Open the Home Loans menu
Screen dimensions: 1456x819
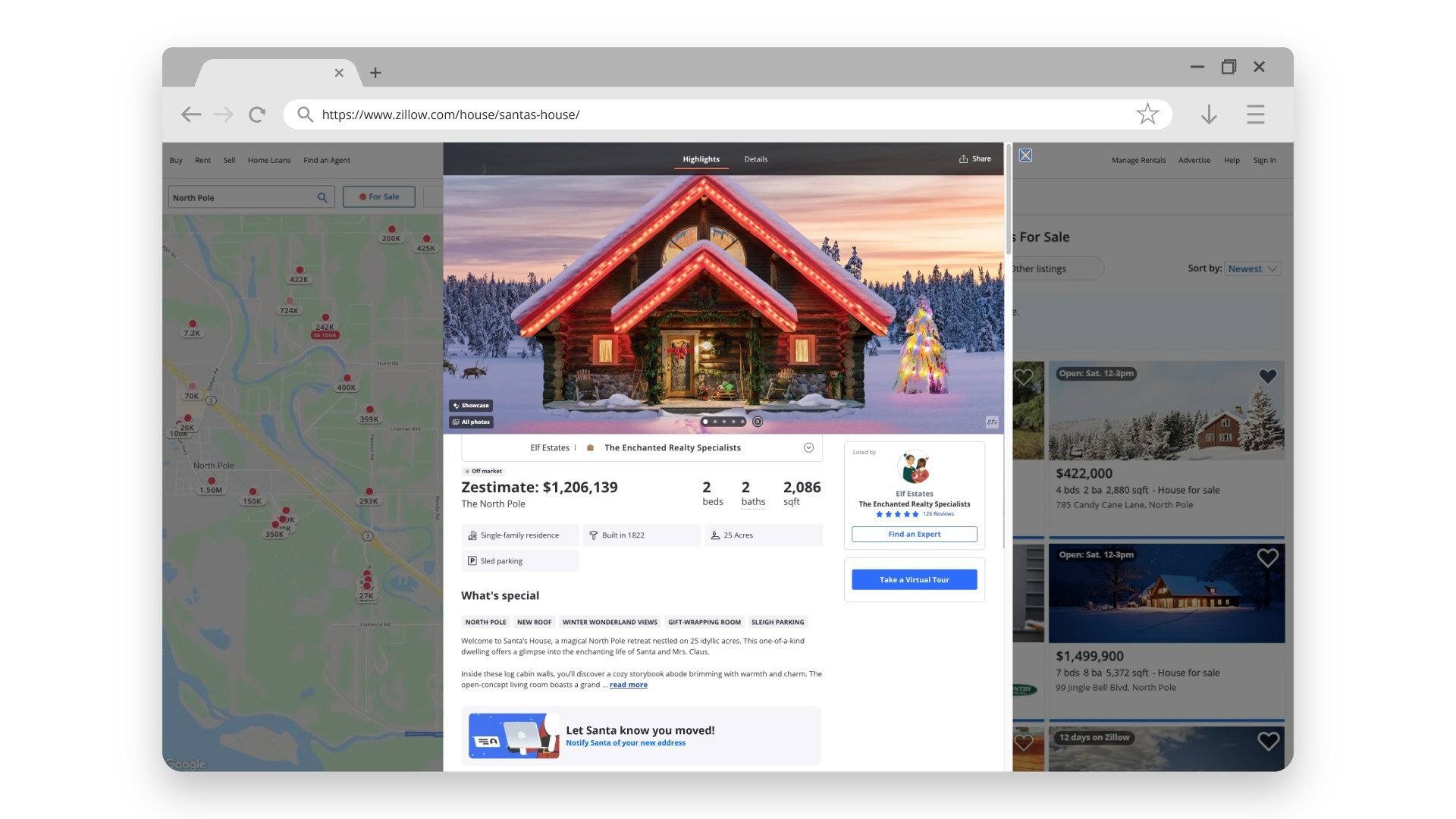tap(268, 161)
